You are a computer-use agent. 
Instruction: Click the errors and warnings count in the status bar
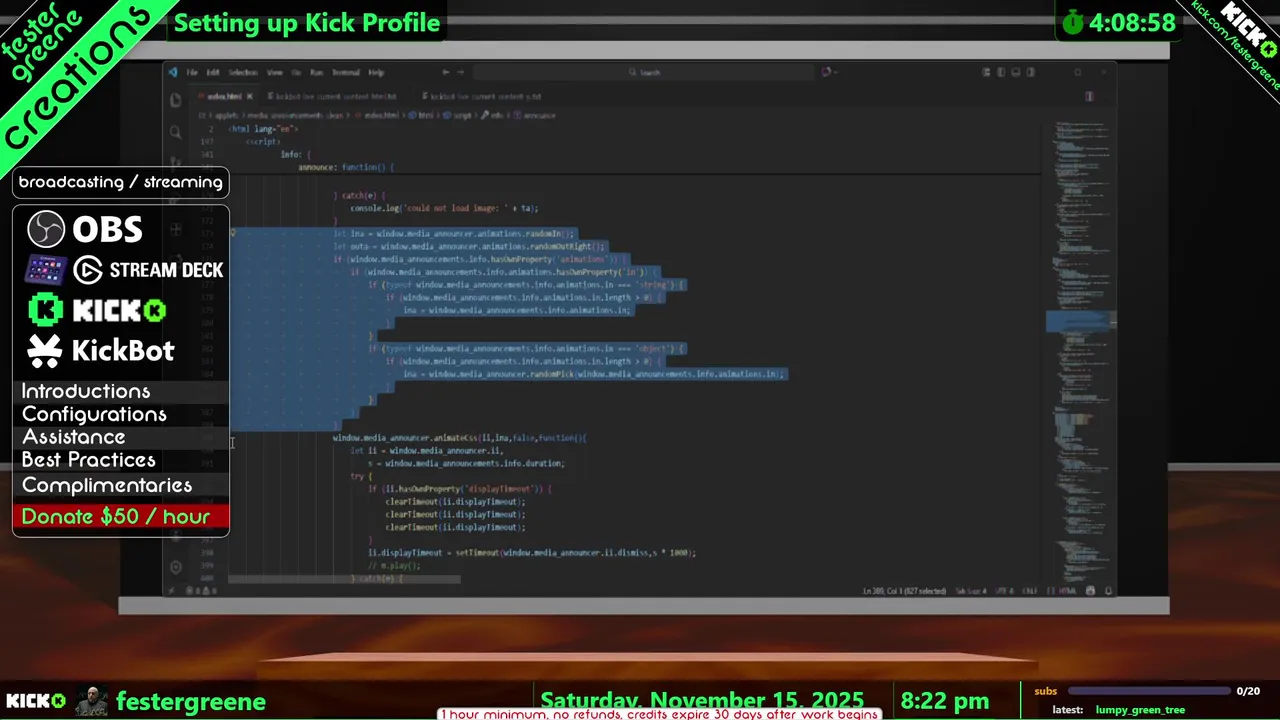point(200,591)
